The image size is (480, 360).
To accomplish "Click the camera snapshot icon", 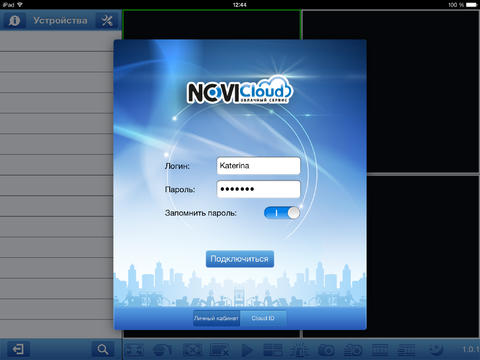I will (326, 350).
